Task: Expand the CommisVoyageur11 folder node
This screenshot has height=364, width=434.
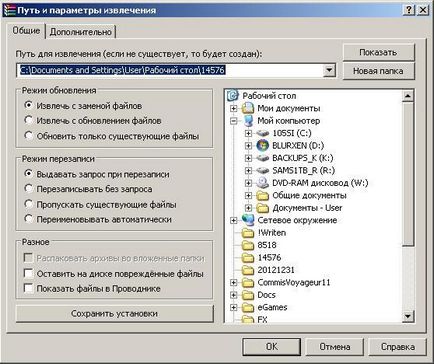Action: click(x=234, y=283)
